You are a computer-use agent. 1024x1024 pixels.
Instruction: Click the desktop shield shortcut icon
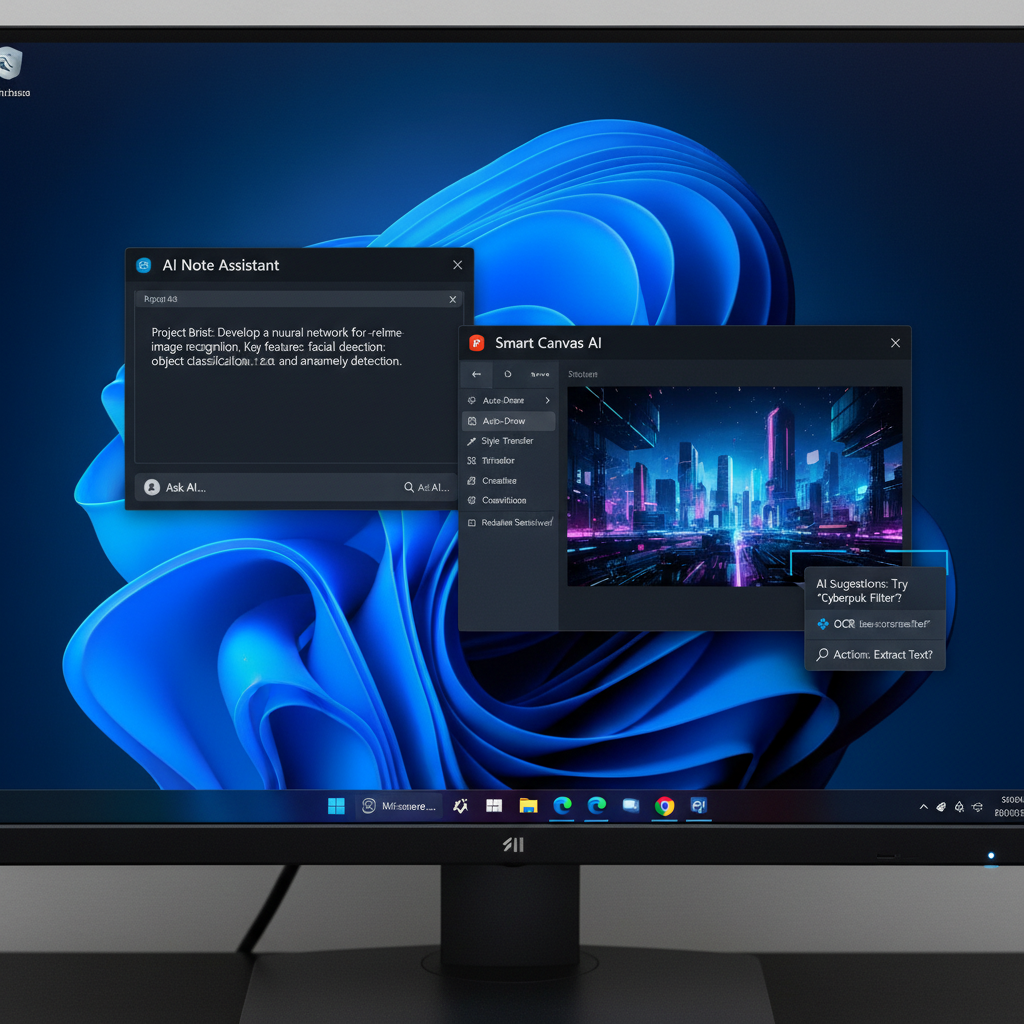pyautogui.click(x=11, y=63)
